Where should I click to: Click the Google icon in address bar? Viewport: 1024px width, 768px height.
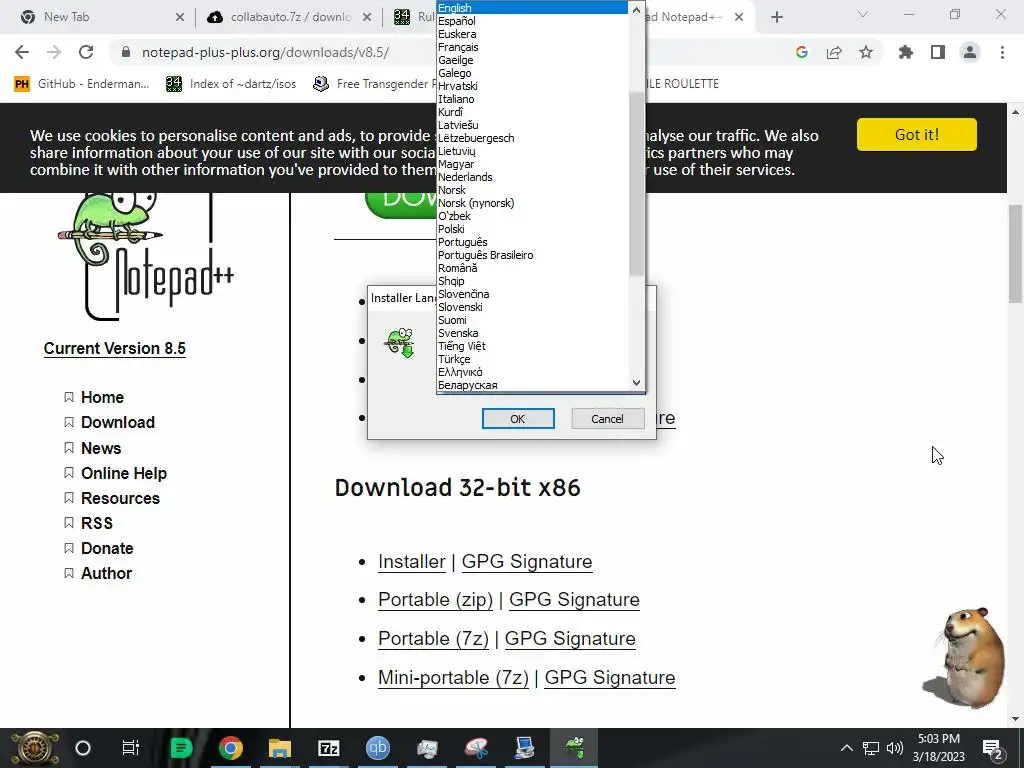coord(802,52)
